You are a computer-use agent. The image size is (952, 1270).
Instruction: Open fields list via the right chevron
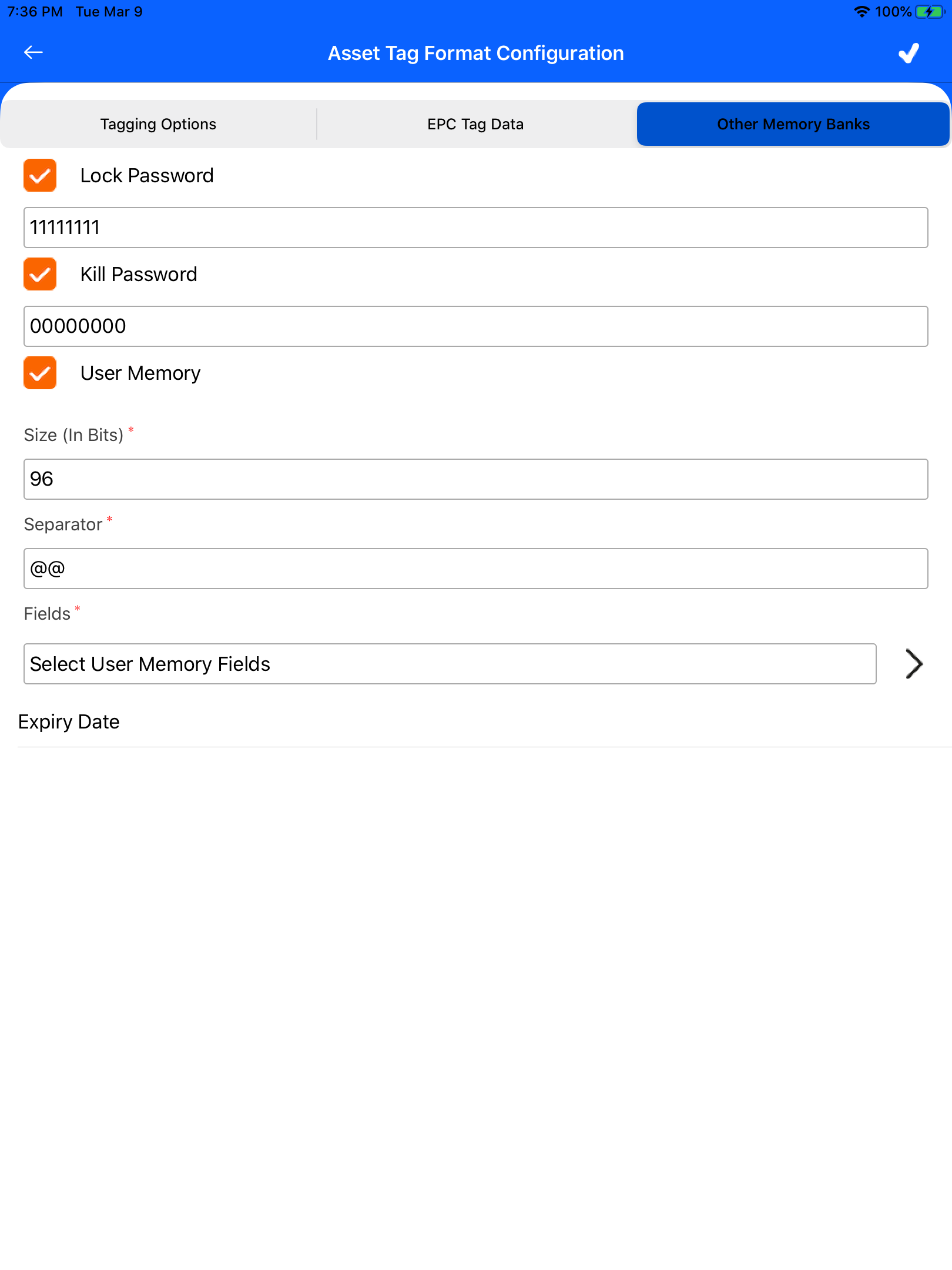[x=914, y=664]
